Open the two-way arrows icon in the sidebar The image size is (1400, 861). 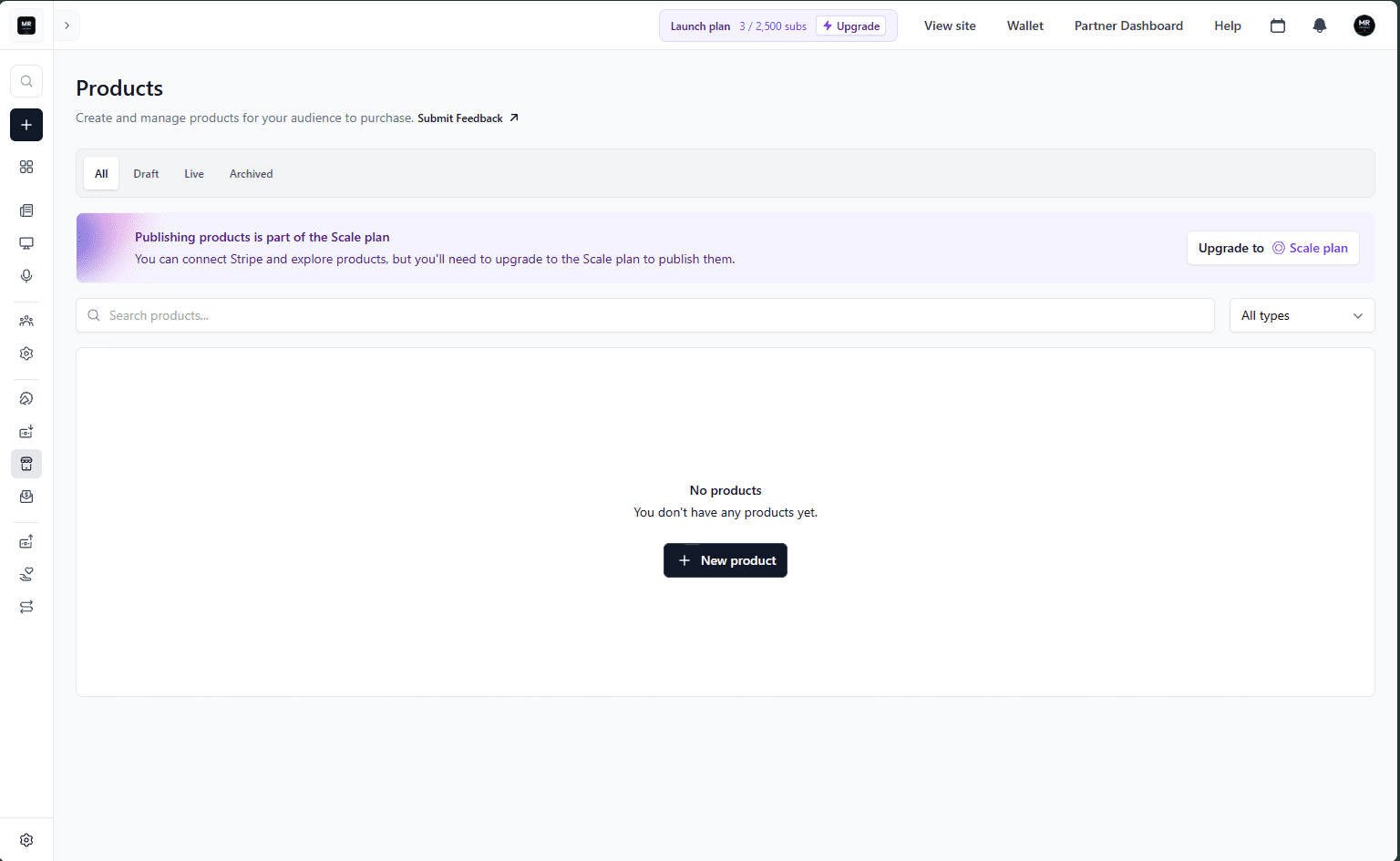point(26,607)
